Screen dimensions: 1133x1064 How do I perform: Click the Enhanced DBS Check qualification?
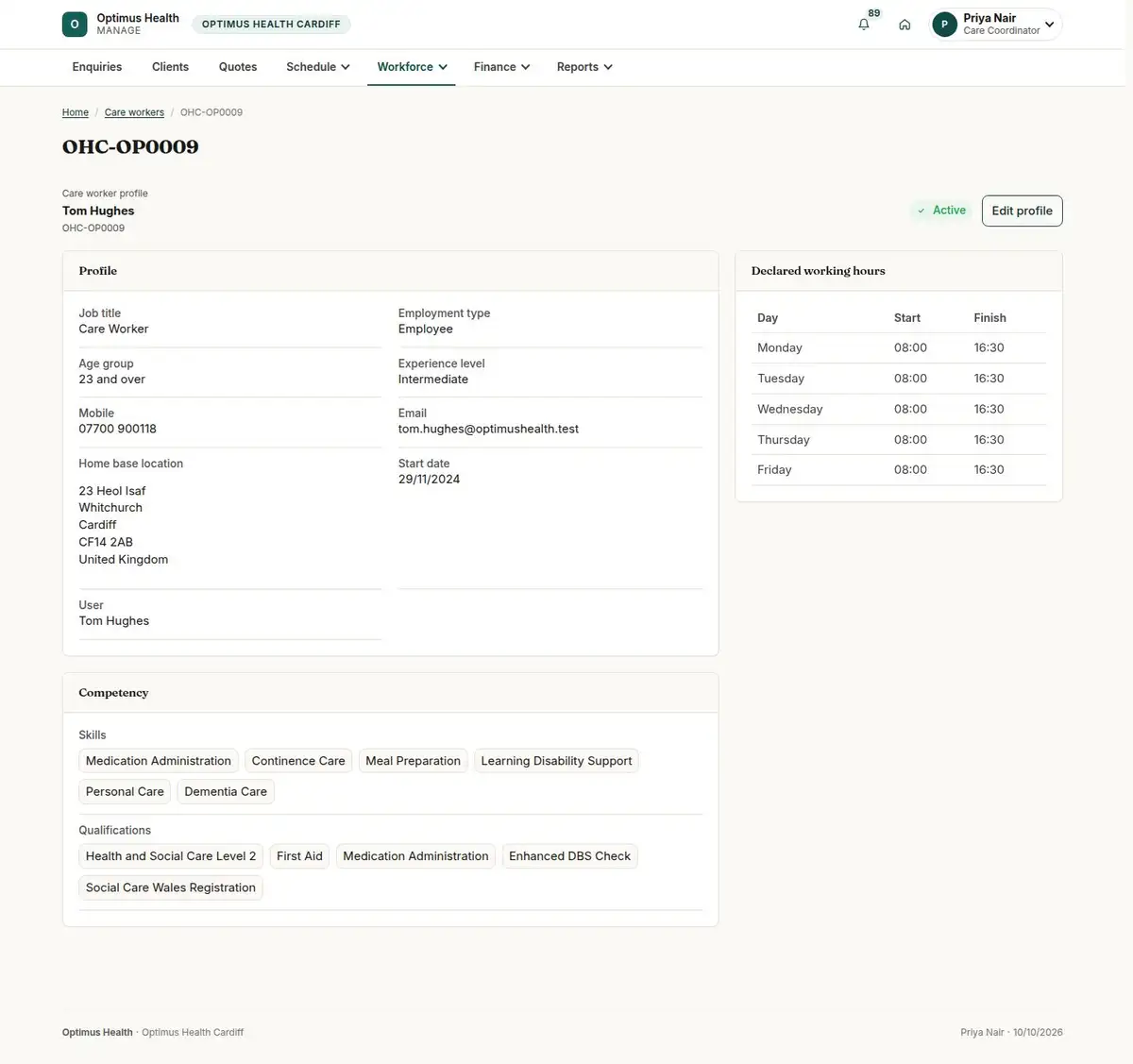coord(569,856)
